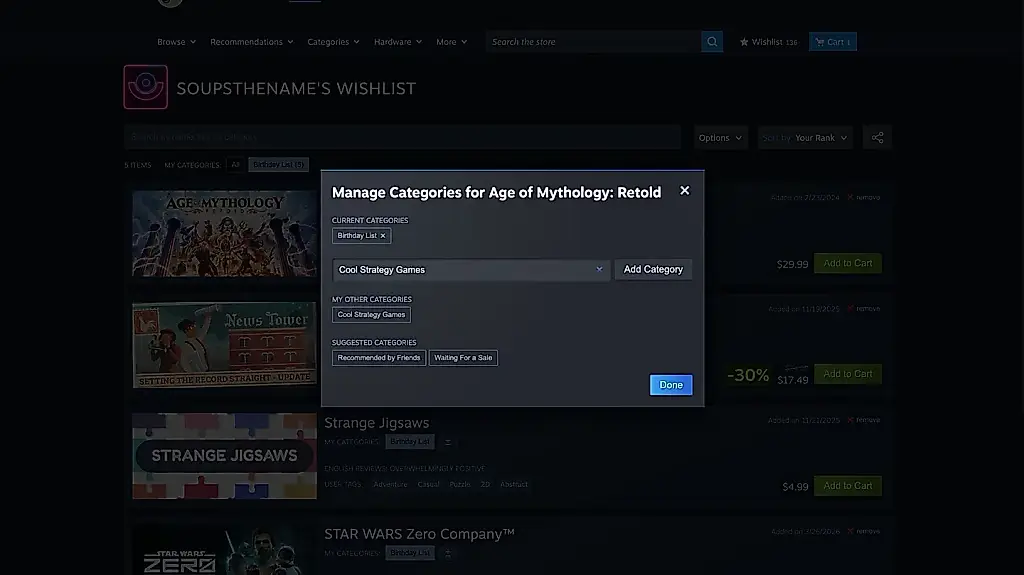The width and height of the screenshot is (1024, 575).
Task: Click the share wishlist icon
Action: point(877,138)
